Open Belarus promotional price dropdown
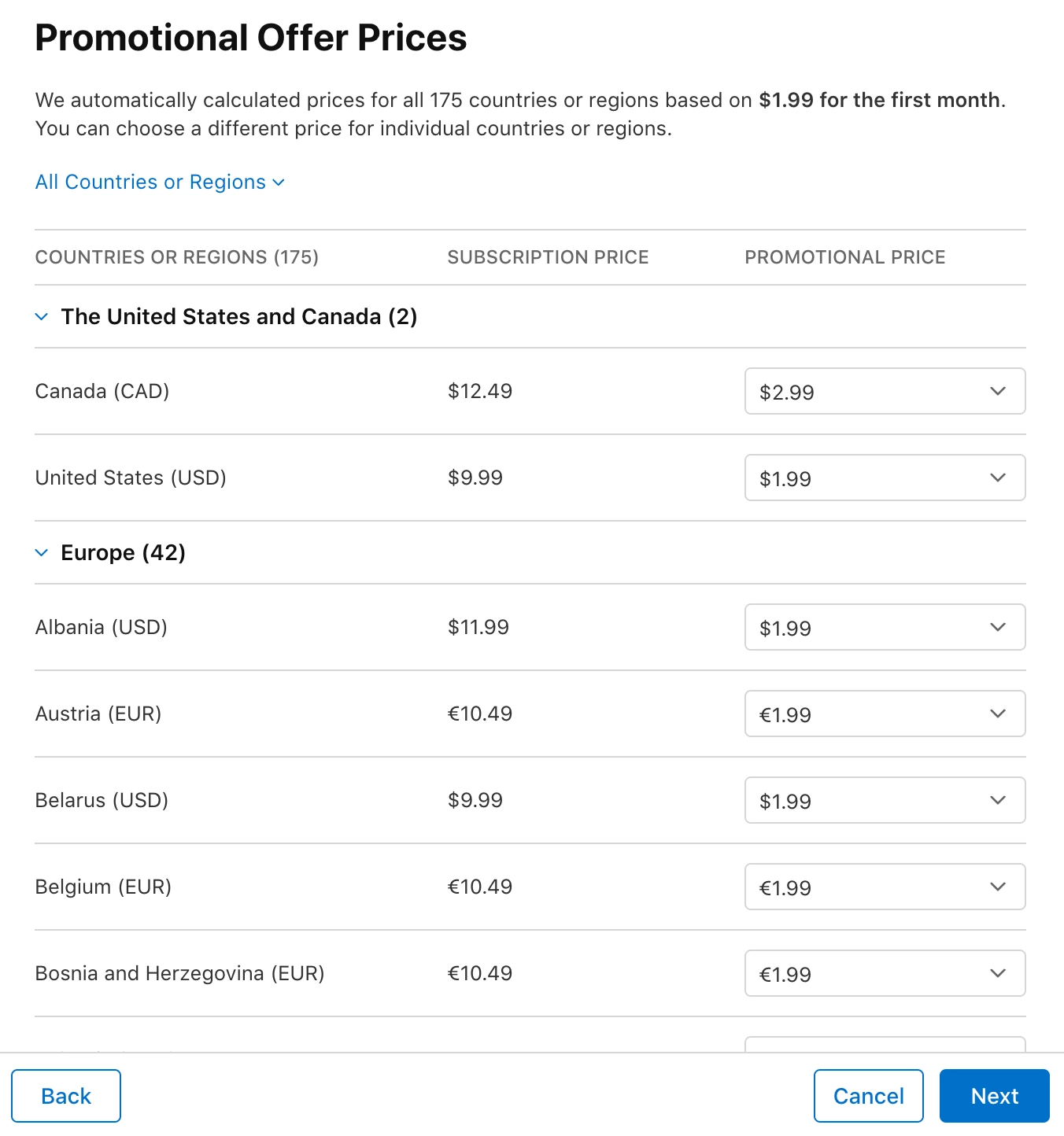 [x=885, y=800]
